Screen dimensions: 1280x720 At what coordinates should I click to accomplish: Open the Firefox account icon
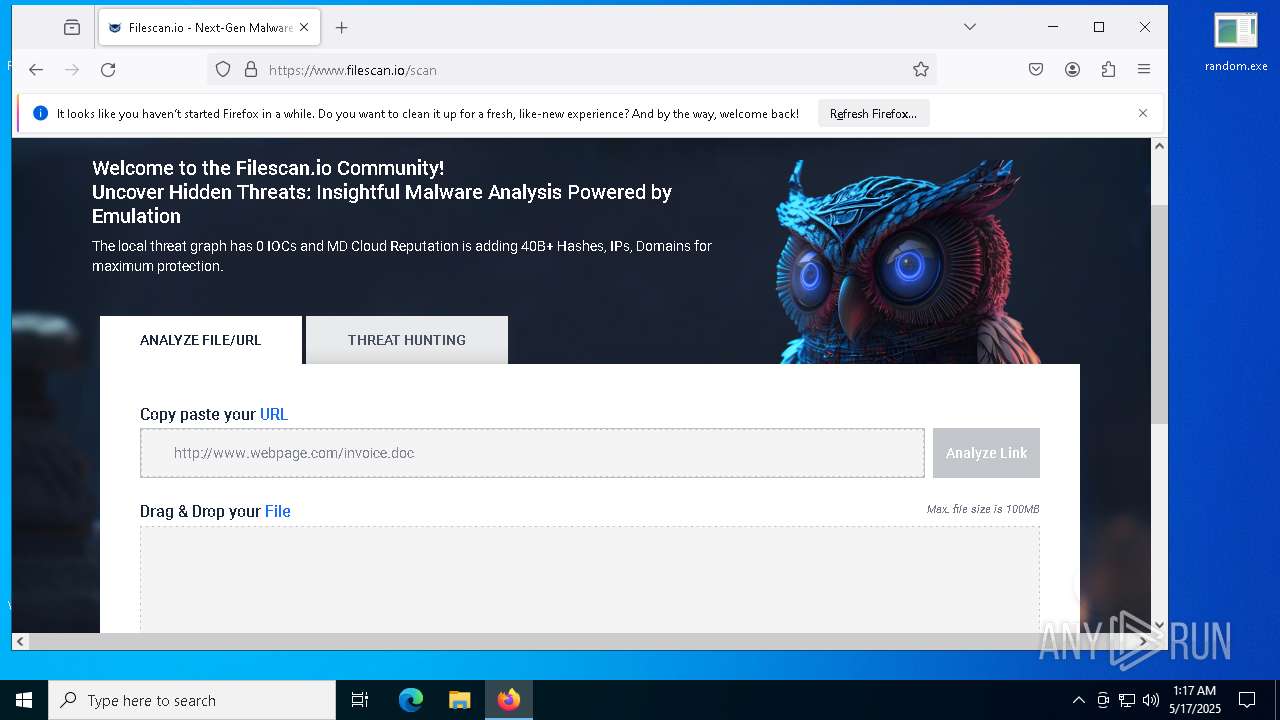(1072, 69)
